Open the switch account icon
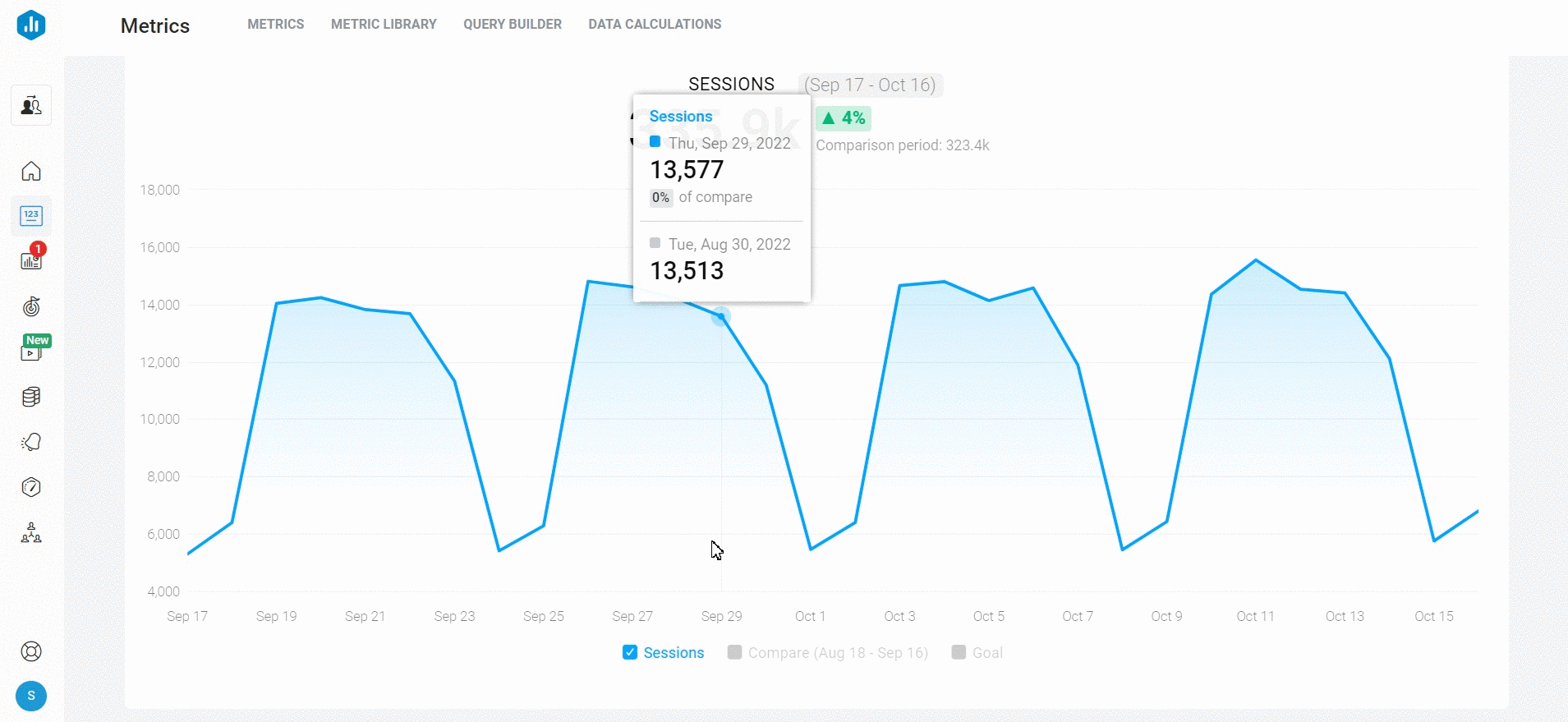Viewport: 1568px width, 722px height. [31, 105]
